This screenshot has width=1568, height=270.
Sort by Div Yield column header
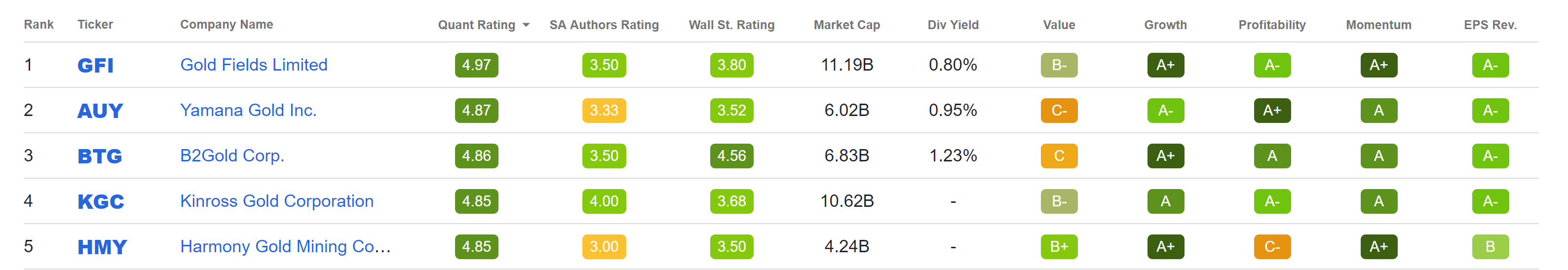[x=953, y=25]
